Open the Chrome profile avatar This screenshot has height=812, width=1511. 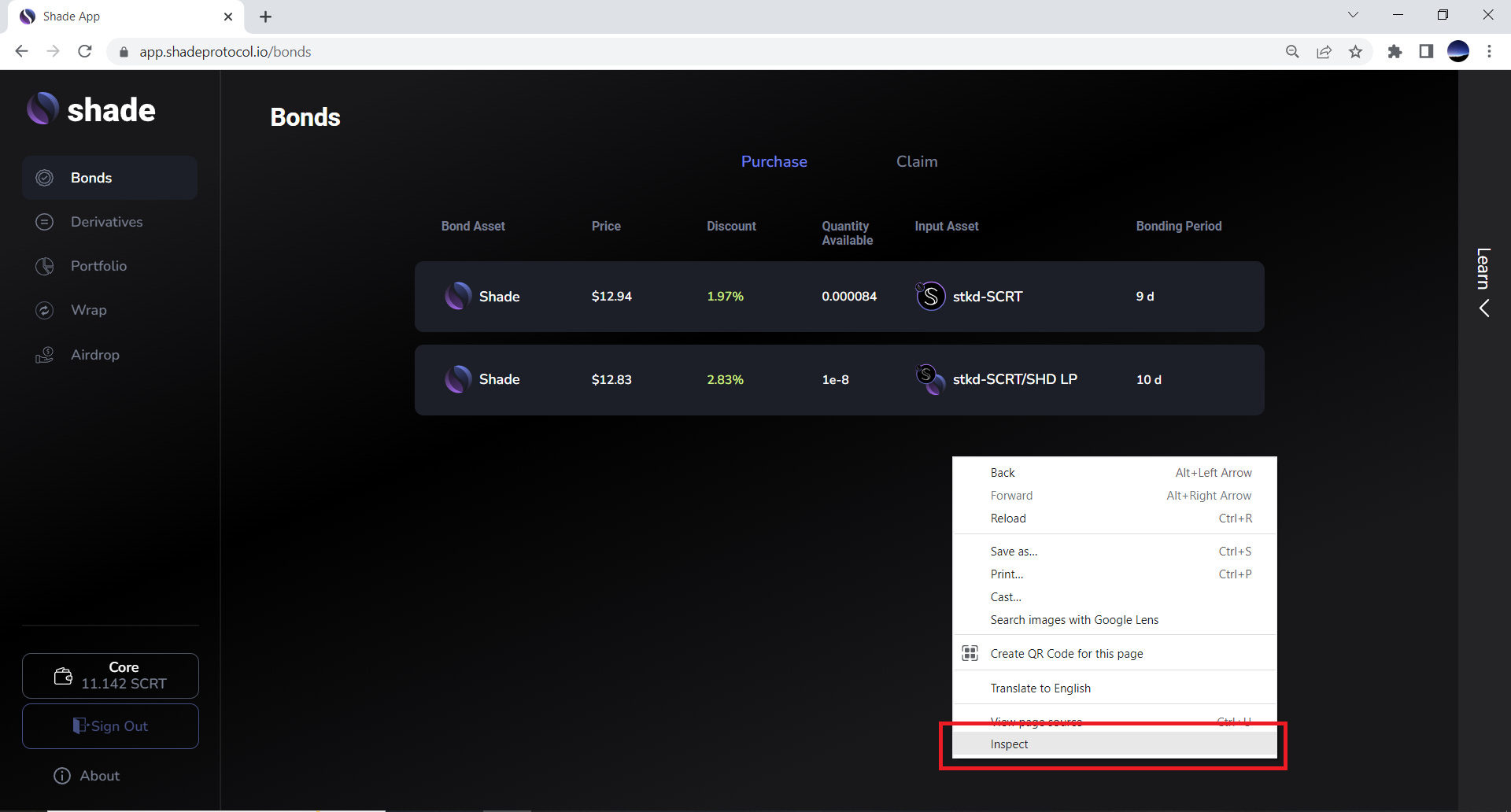tap(1458, 51)
